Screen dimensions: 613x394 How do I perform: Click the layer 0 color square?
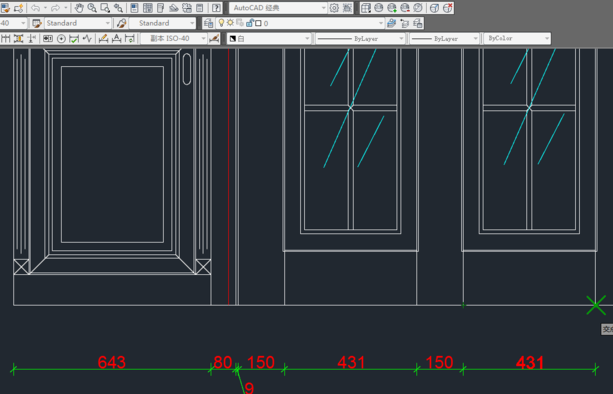258,23
